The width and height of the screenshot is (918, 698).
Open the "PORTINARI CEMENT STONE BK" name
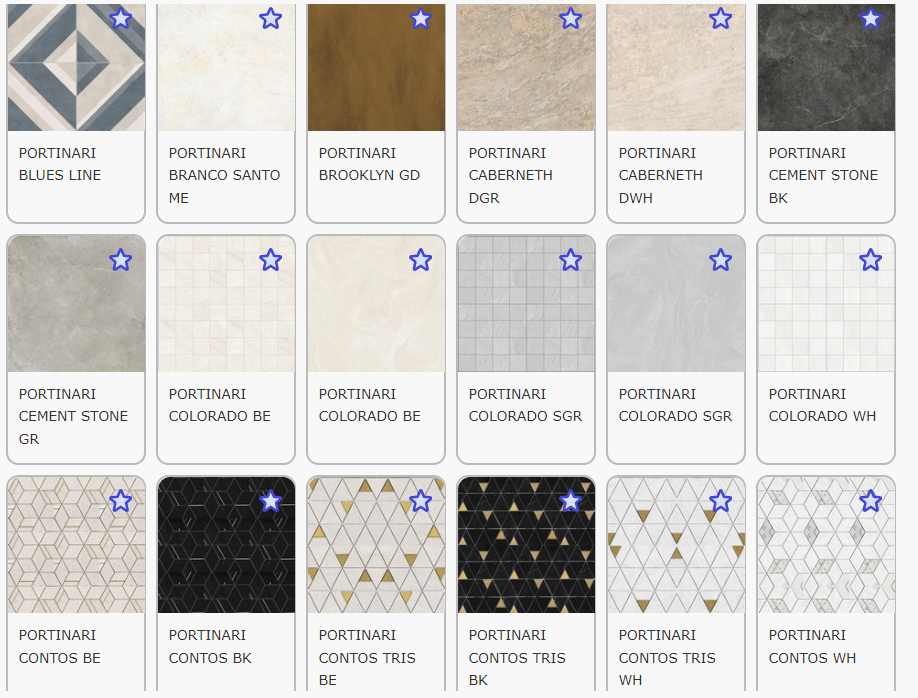tap(823, 175)
